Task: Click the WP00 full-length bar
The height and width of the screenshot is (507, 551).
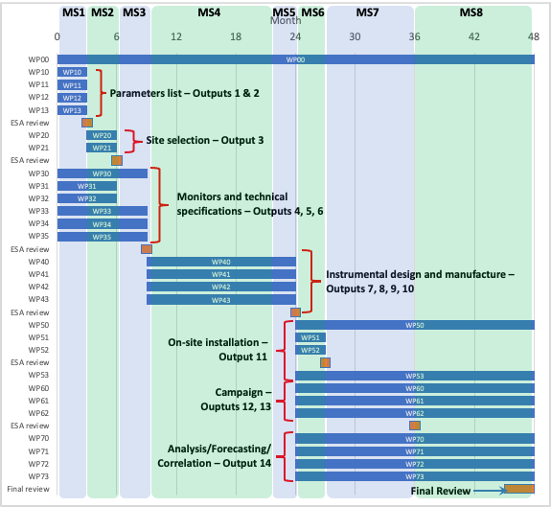Action: pyautogui.click(x=296, y=59)
